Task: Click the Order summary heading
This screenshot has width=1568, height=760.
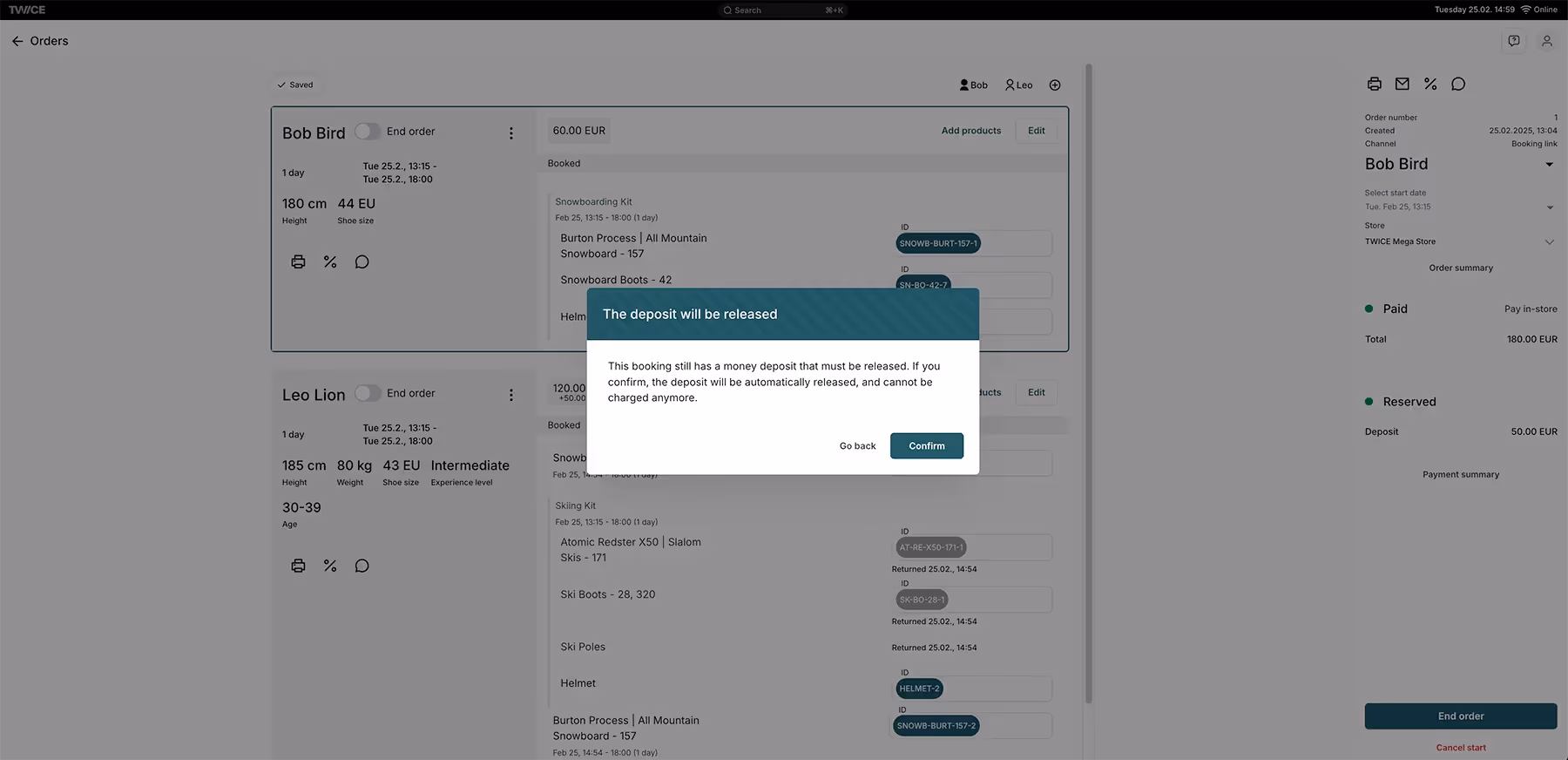Action: (1461, 268)
